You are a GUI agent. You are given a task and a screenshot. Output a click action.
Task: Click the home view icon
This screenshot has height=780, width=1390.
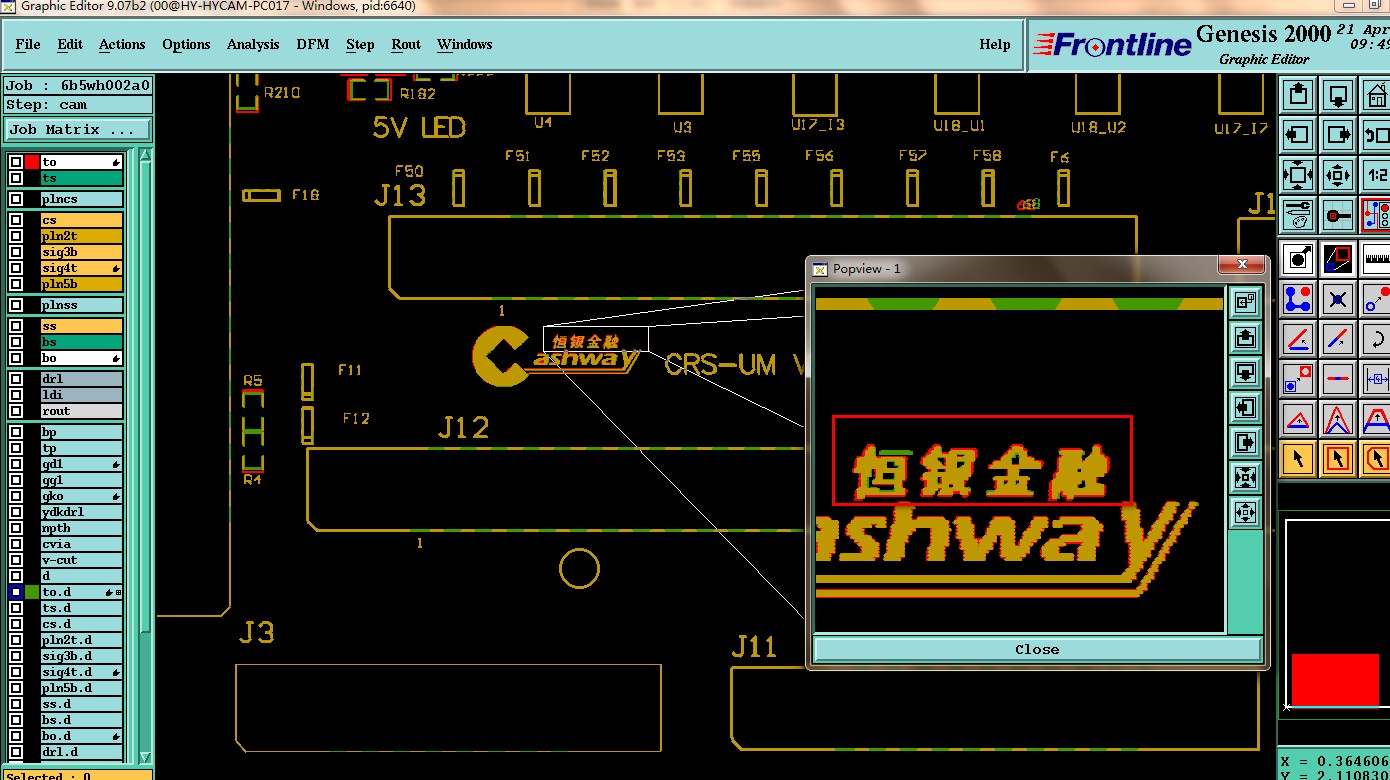(x=1376, y=95)
